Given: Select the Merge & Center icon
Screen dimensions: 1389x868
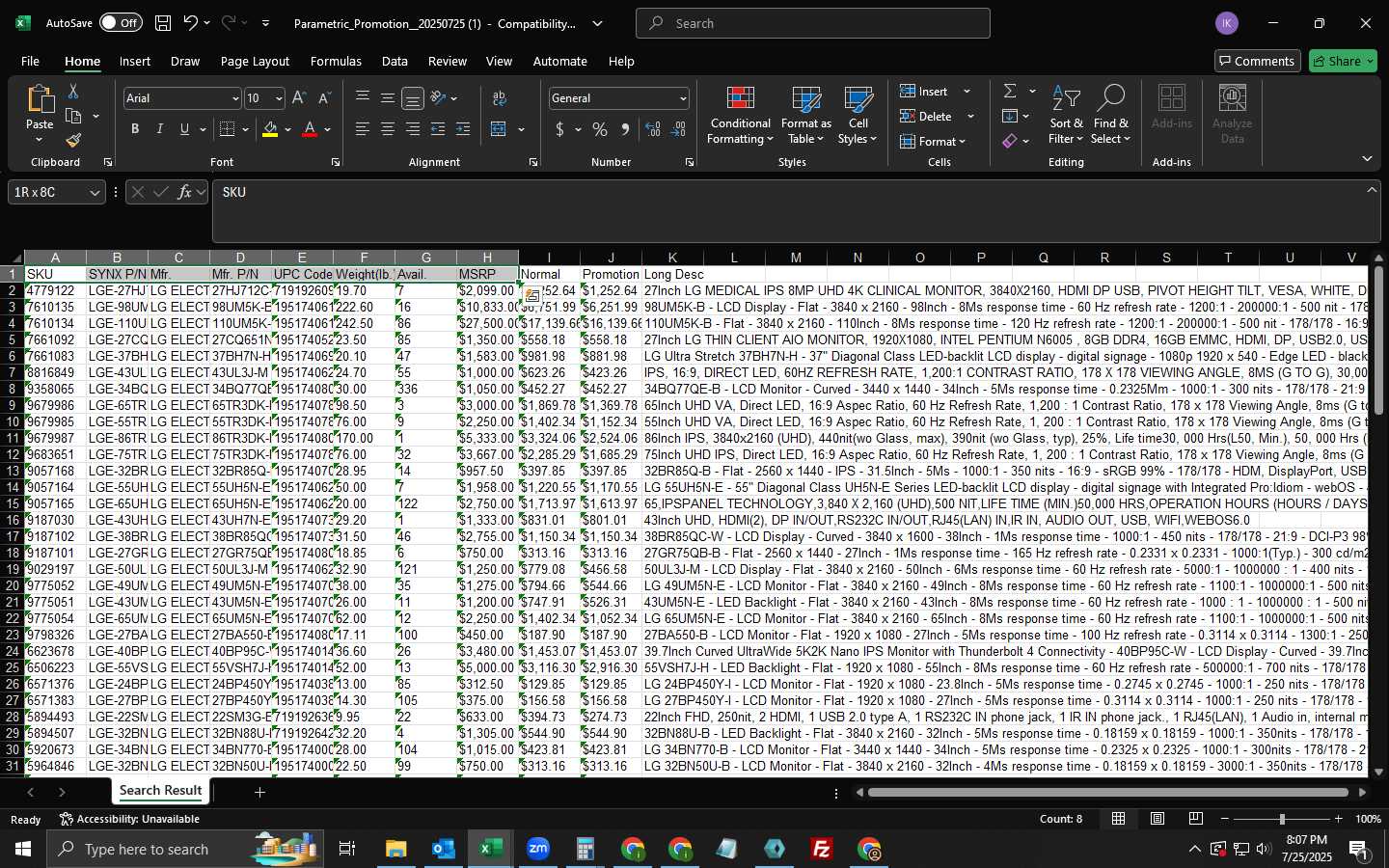Looking at the screenshot, I should [499, 129].
